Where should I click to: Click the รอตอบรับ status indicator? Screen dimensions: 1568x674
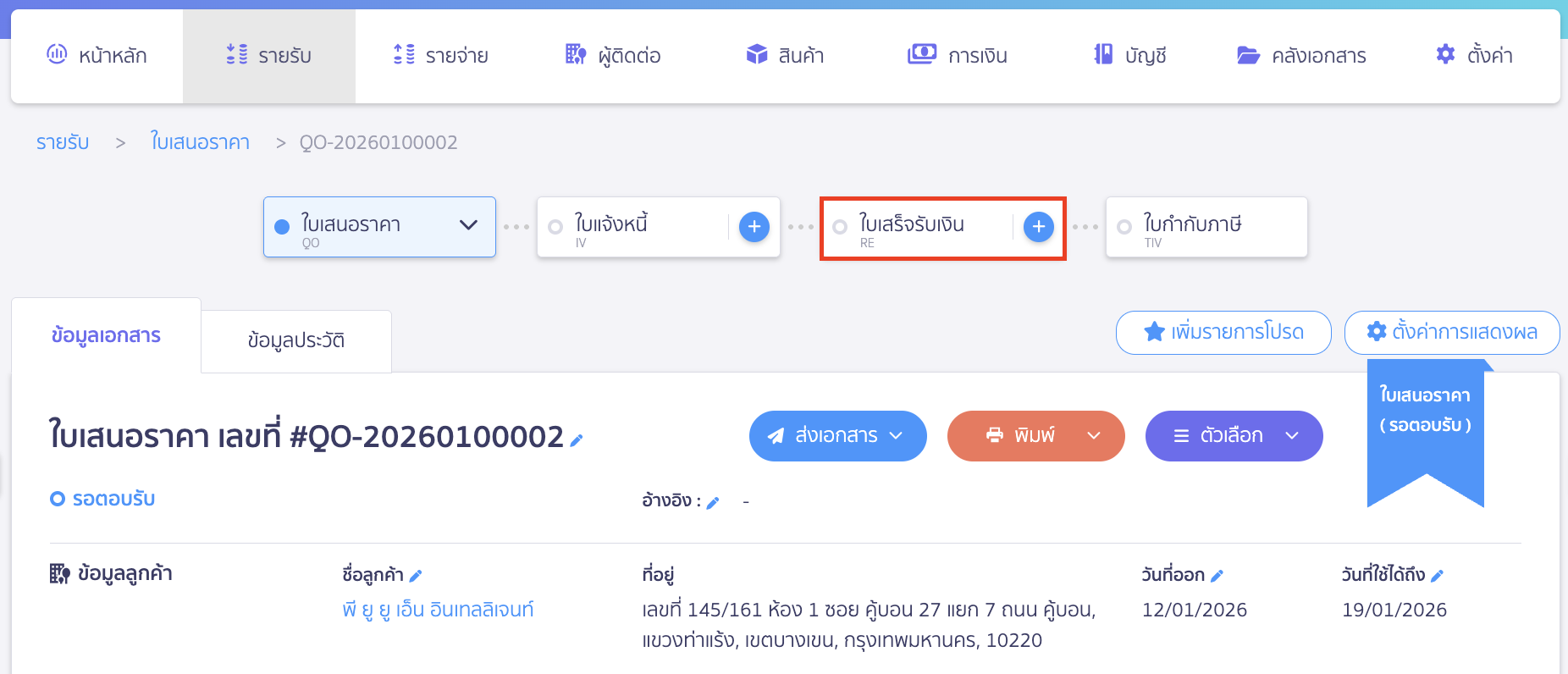pos(102,499)
